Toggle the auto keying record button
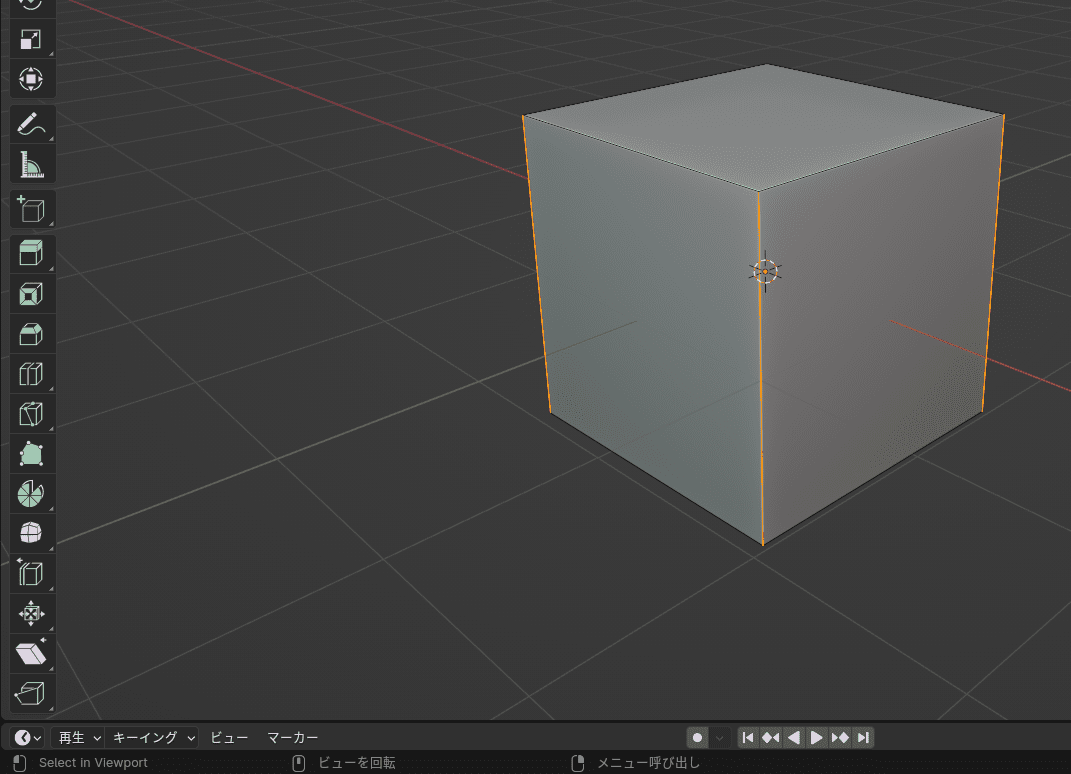The width and height of the screenshot is (1071, 774). pyautogui.click(x=697, y=737)
